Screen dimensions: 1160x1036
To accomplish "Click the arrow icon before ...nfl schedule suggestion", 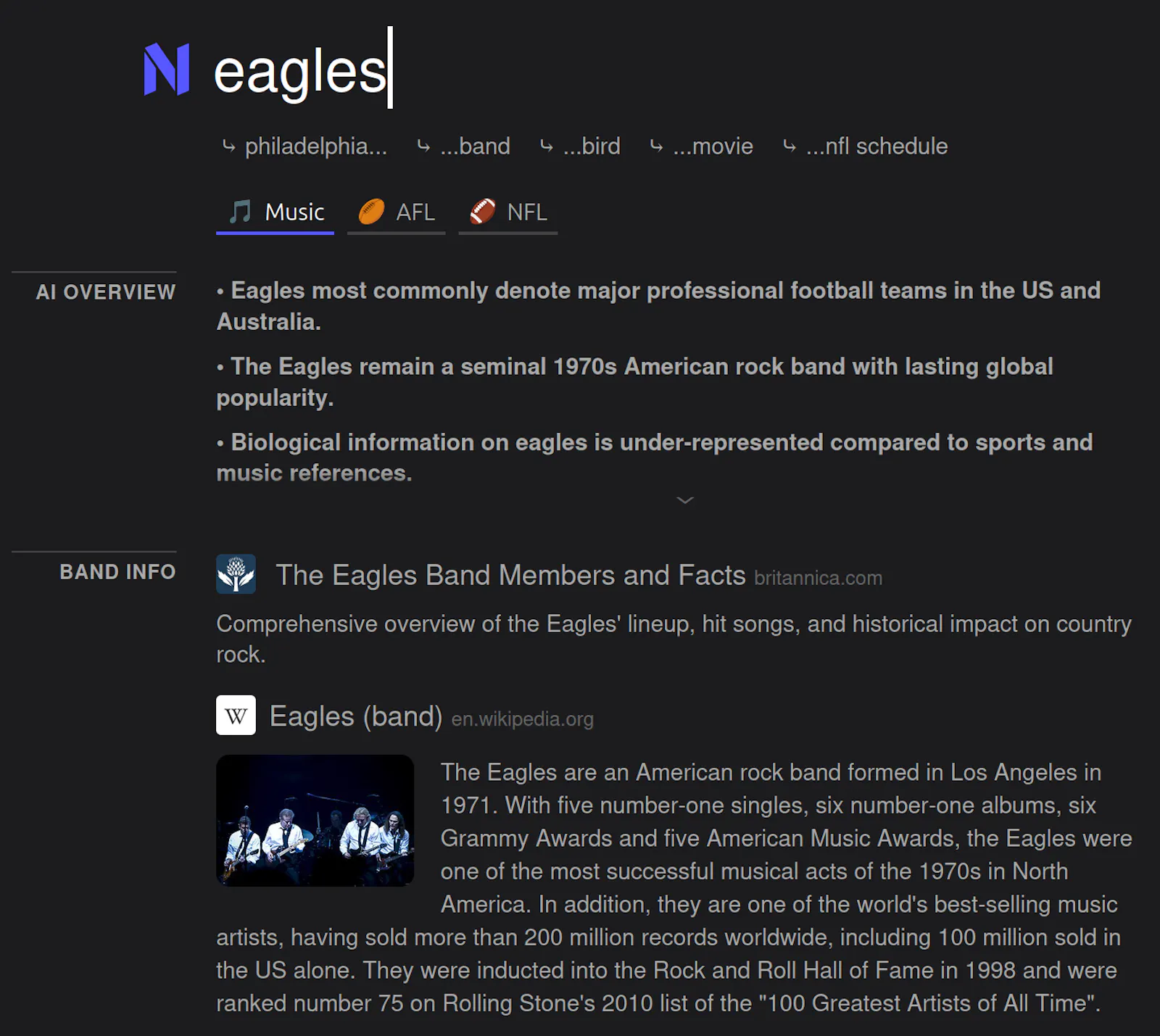I will tap(790, 146).
